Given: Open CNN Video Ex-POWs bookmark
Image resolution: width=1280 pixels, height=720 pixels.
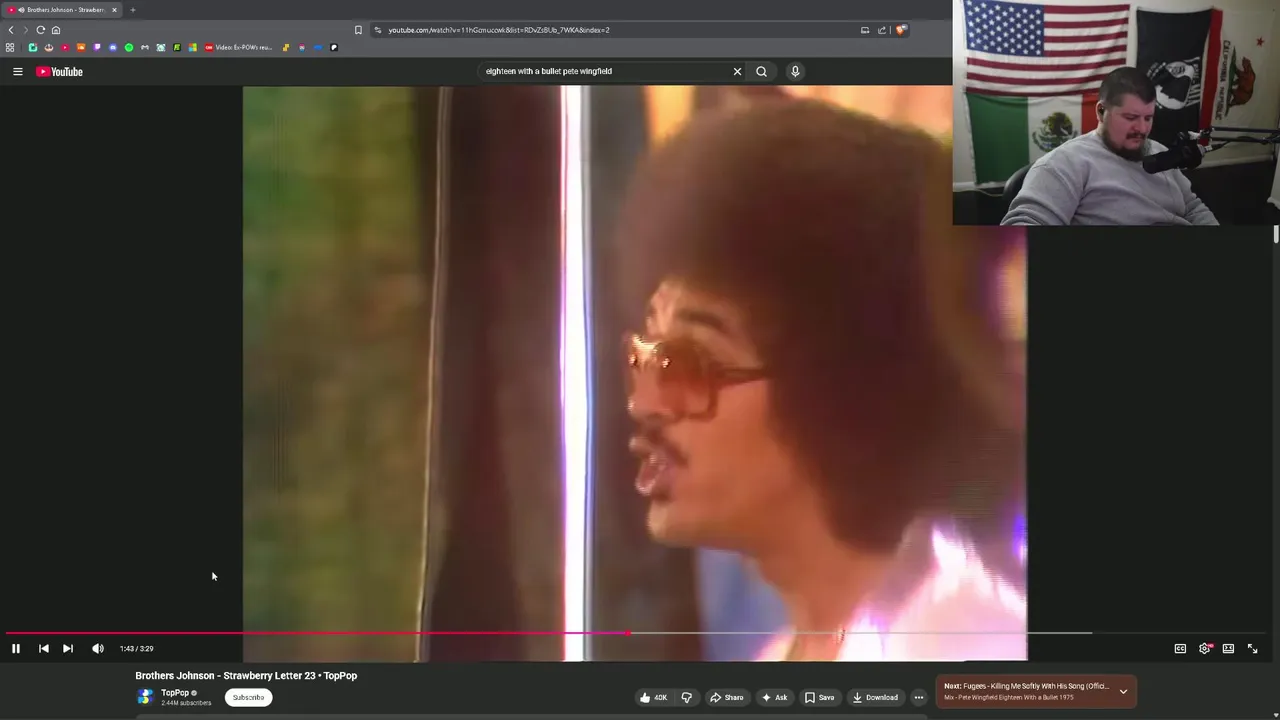Looking at the screenshot, I should click(238, 47).
